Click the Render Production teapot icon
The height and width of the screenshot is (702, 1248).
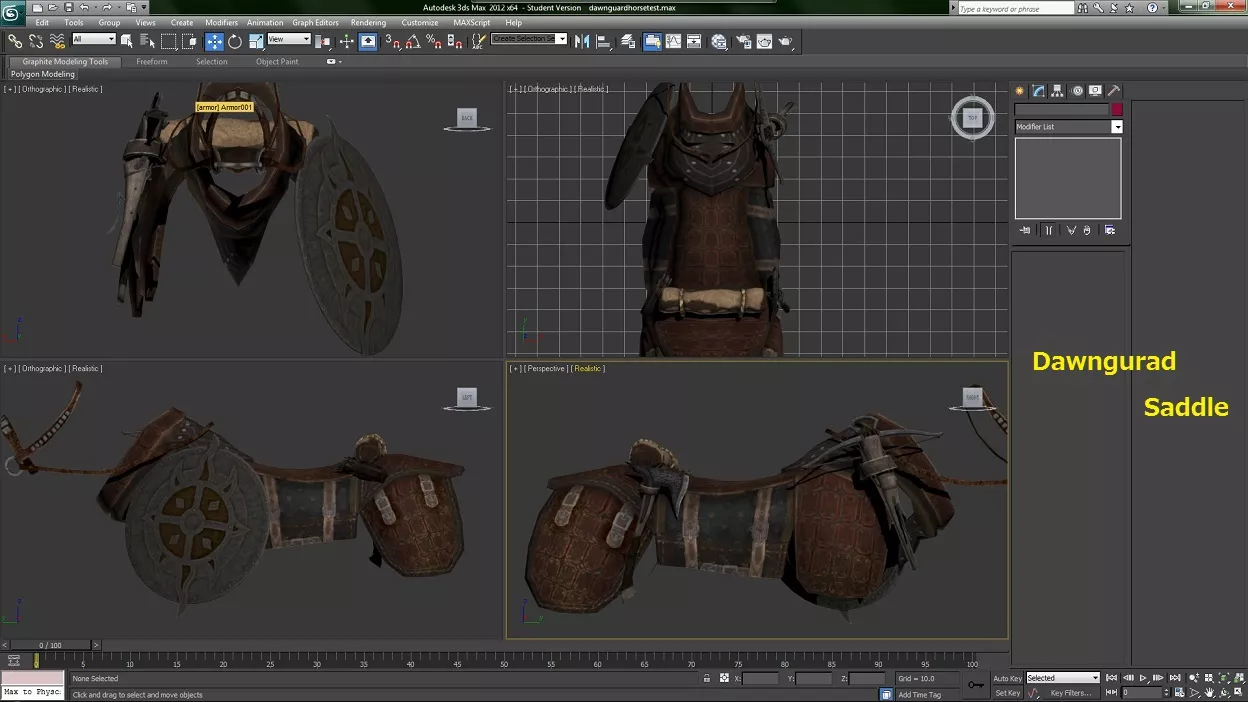click(x=785, y=41)
